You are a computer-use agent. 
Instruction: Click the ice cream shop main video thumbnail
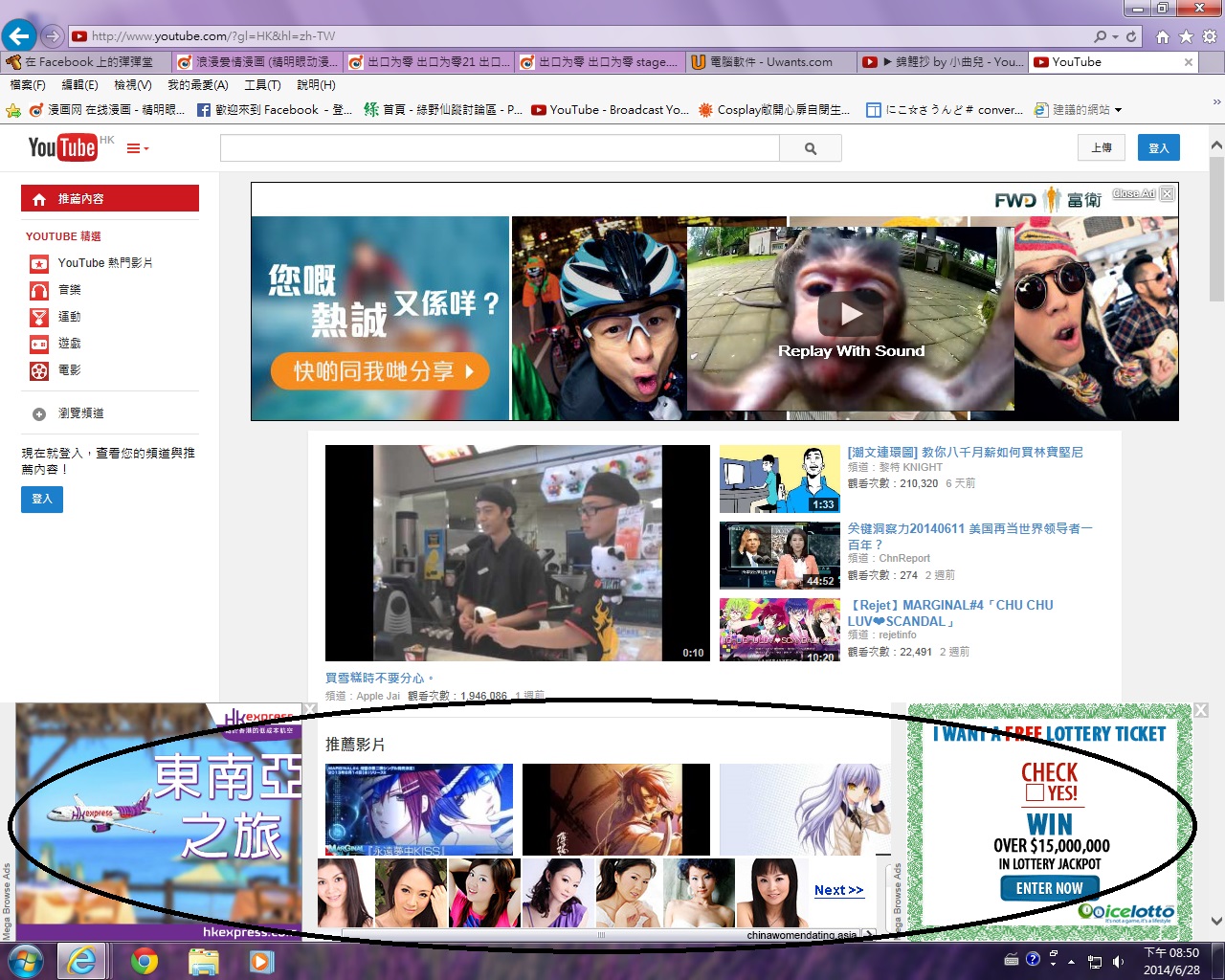[x=518, y=553]
